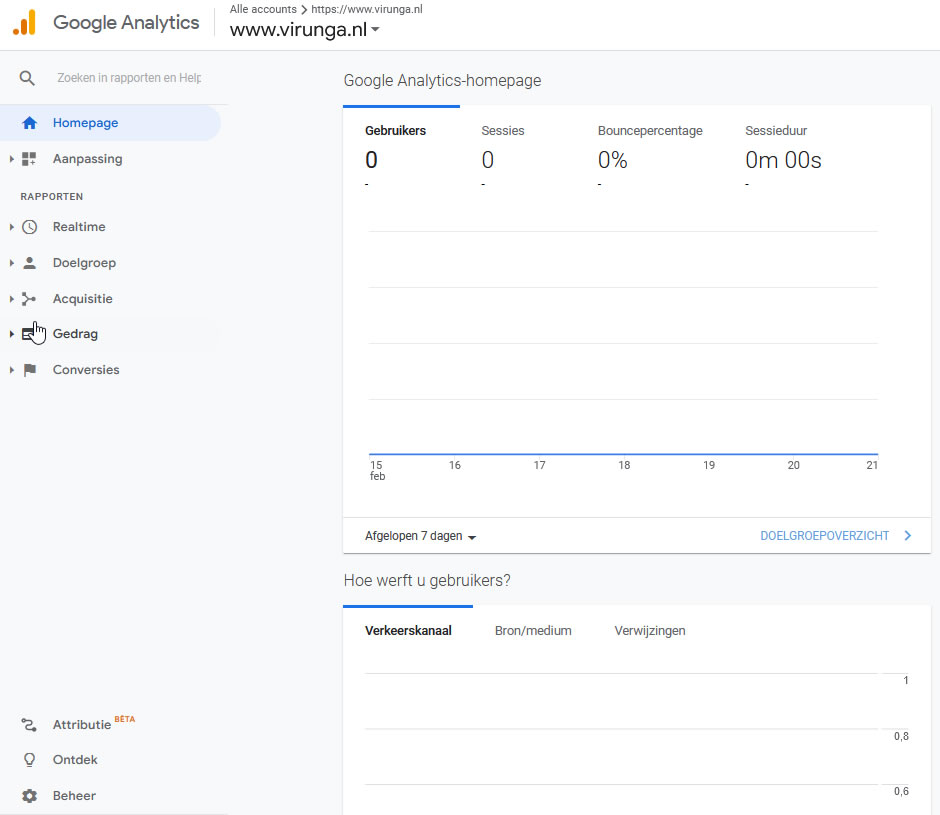Focus the Zoeken in rapporten search field

129,78
